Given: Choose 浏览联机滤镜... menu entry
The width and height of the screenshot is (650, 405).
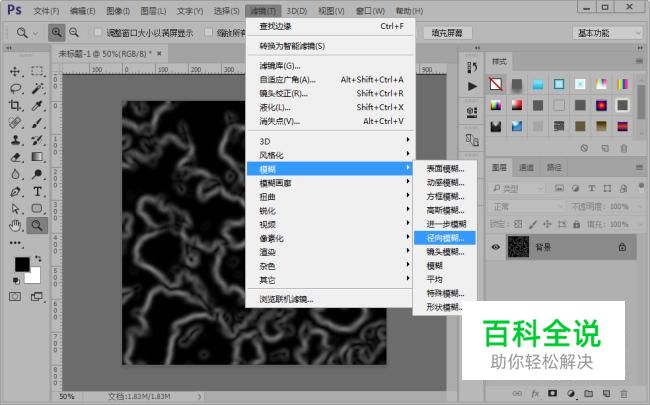Looking at the screenshot, I should tap(330, 299).
